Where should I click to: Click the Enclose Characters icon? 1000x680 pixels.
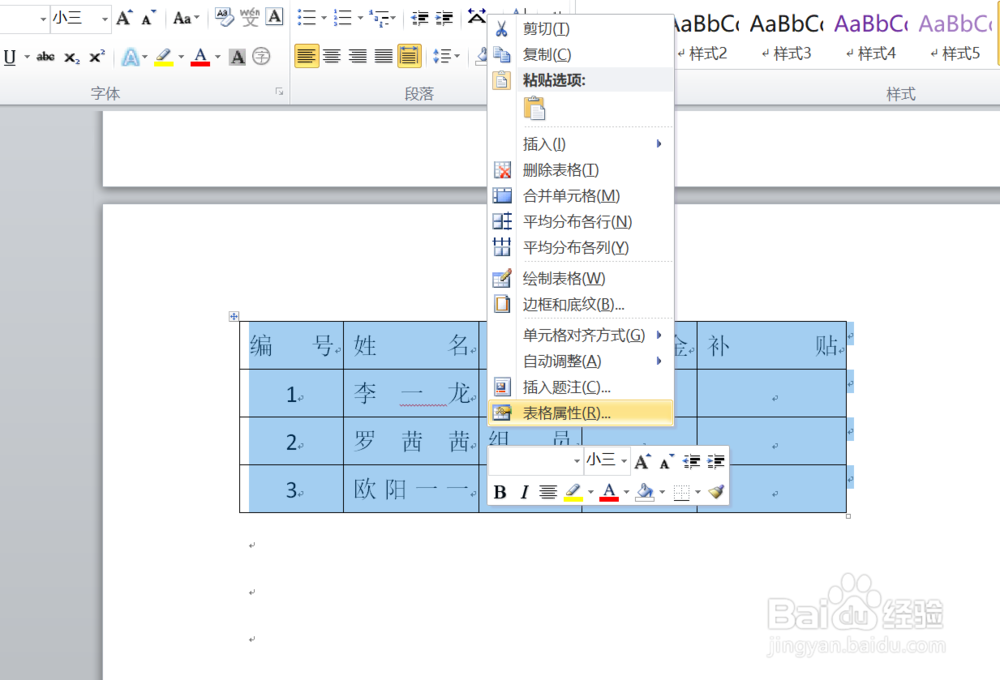(261, 57)
